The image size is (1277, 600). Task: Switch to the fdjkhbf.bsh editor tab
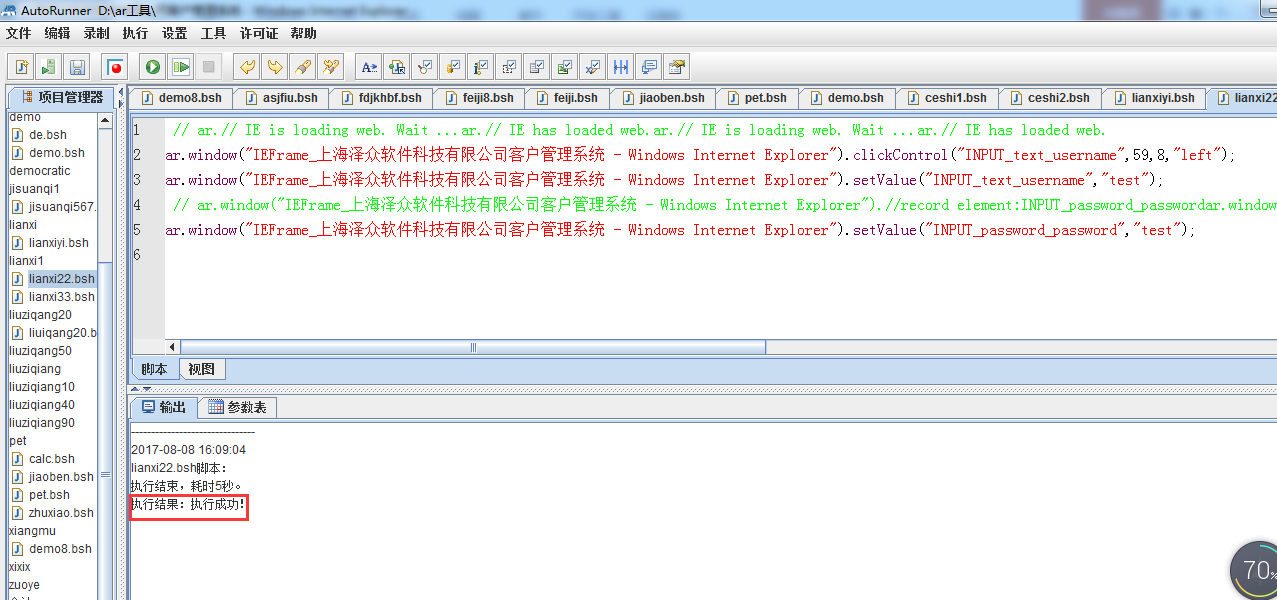(x=383, y=98)
